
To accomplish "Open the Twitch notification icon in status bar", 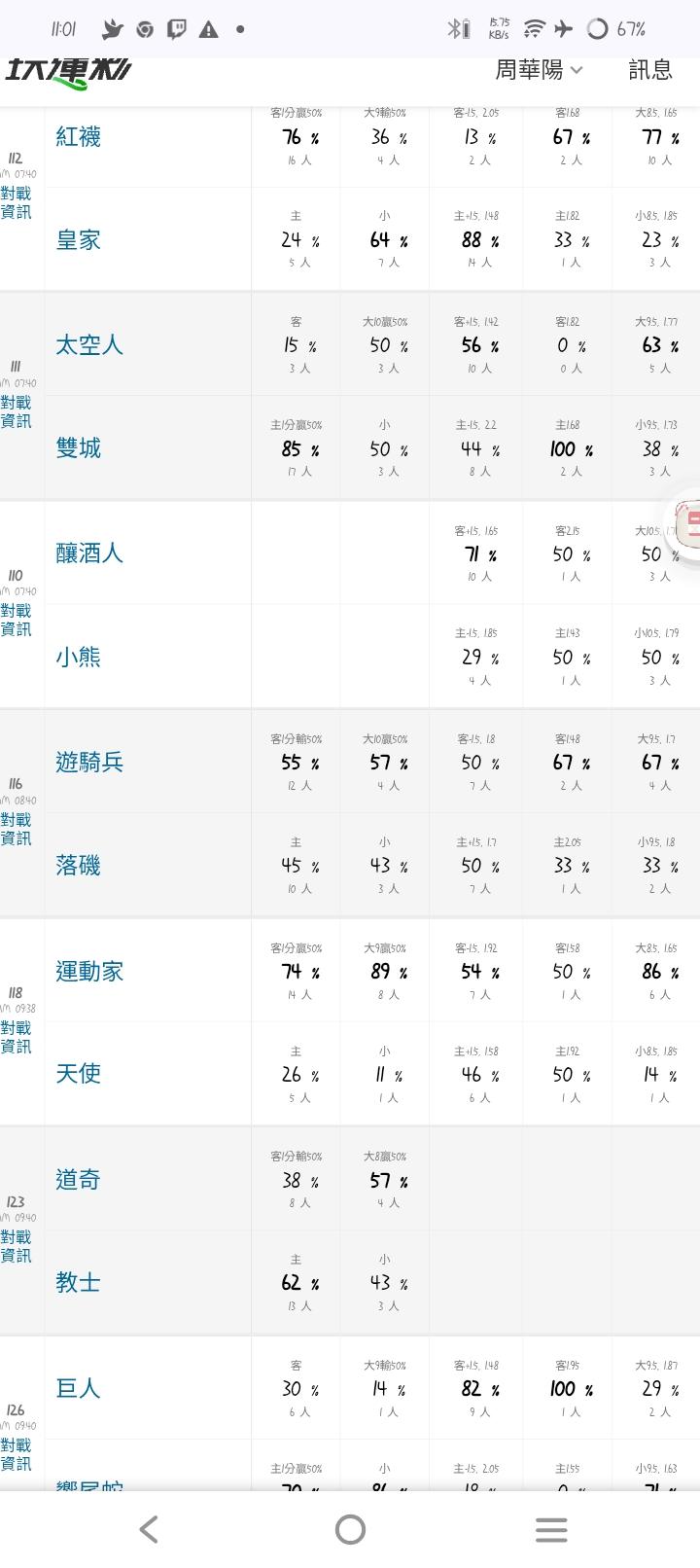I will tap(177, 29).
